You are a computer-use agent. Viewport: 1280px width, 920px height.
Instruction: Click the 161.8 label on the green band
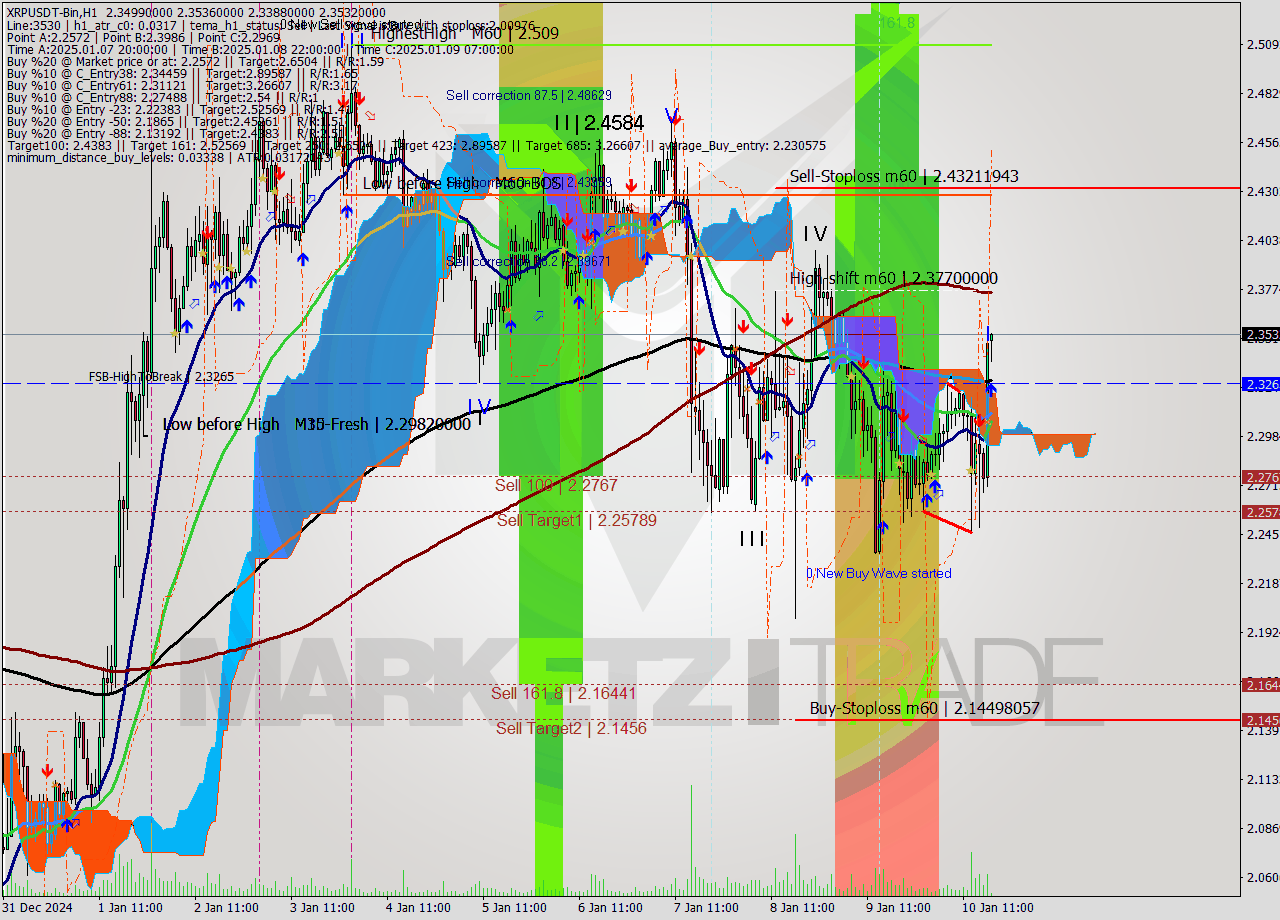click(896, 22)
